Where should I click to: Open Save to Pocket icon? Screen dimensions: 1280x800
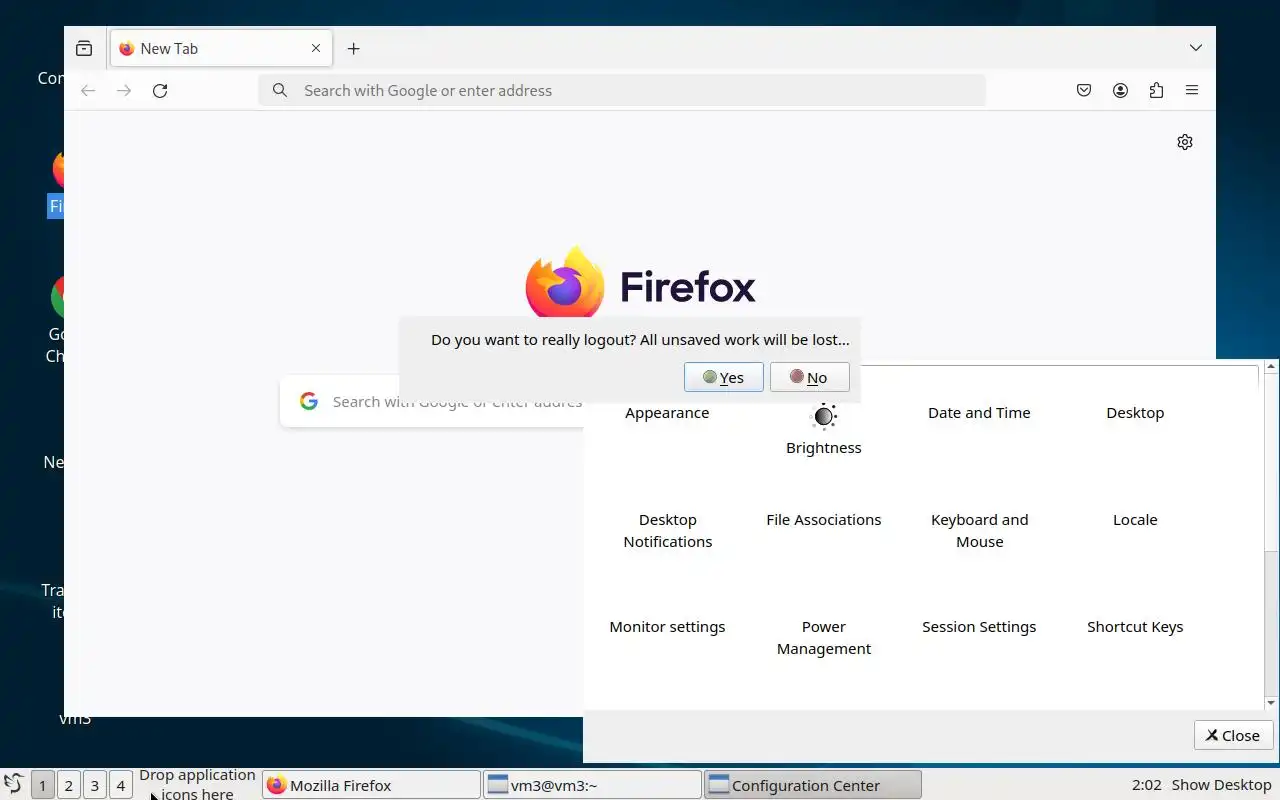coord(1084,90)
